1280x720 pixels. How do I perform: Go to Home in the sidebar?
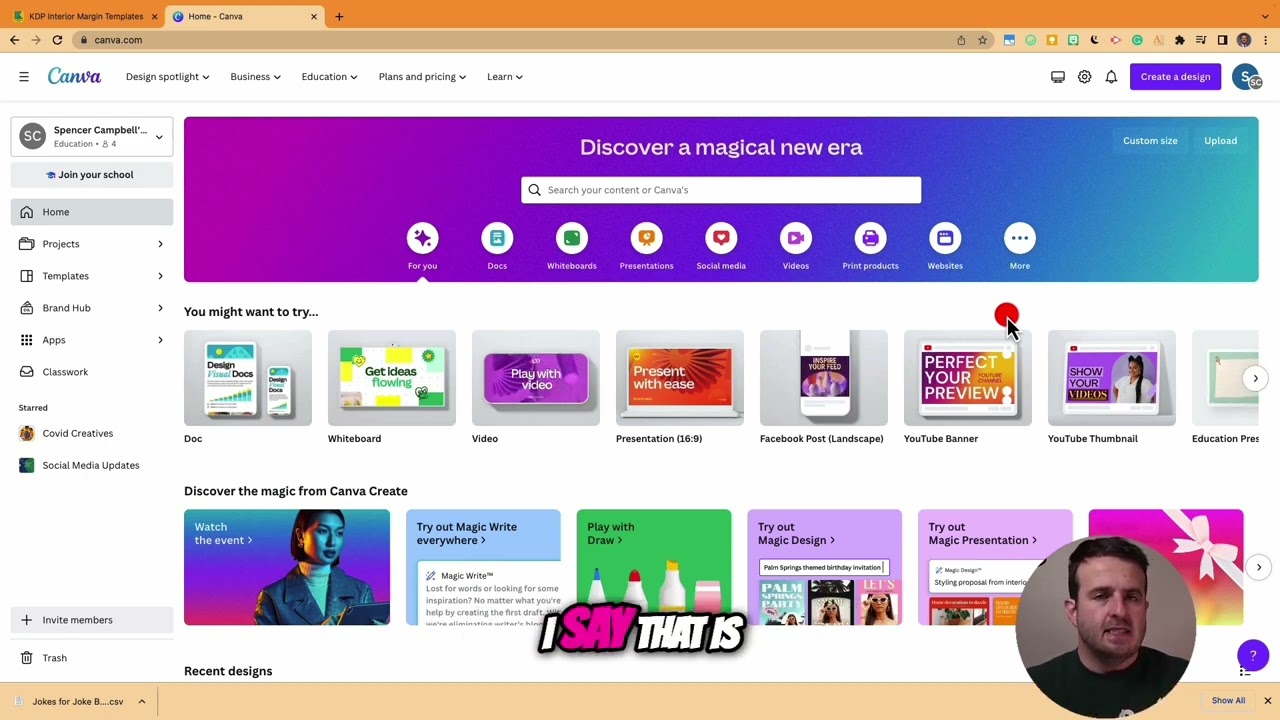click(92, 212)
